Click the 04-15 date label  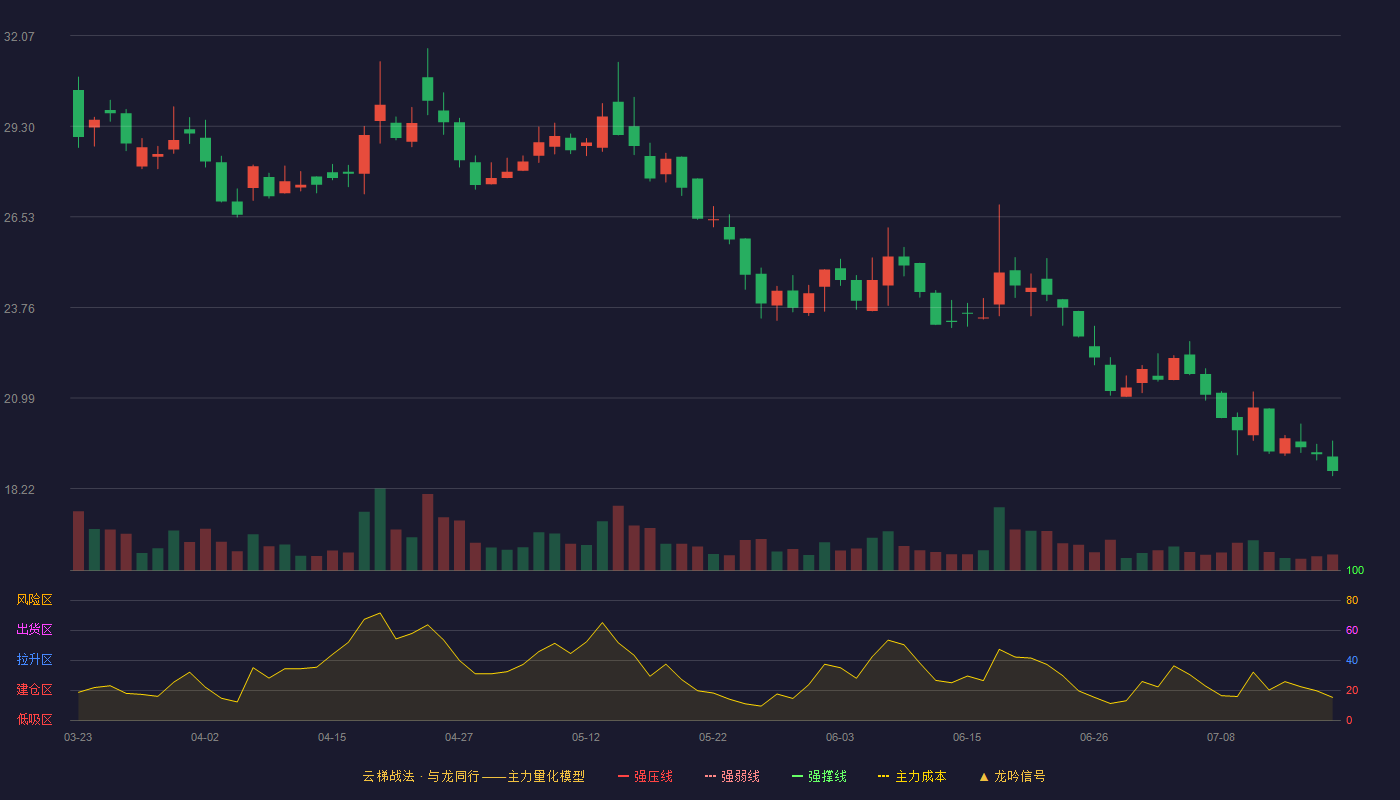332,737
